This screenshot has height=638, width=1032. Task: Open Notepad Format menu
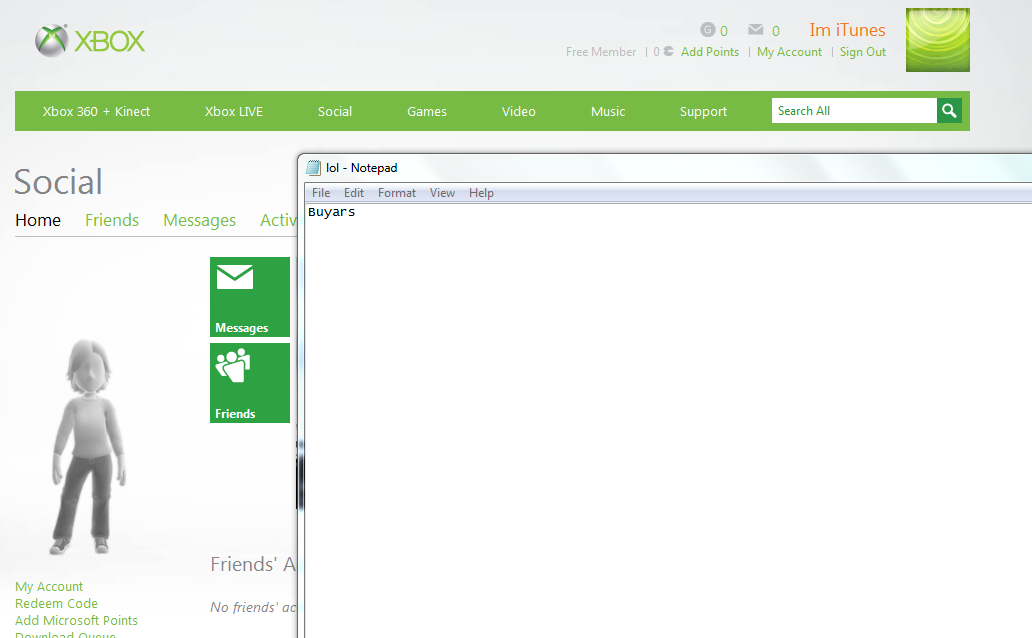click(397, 193)
